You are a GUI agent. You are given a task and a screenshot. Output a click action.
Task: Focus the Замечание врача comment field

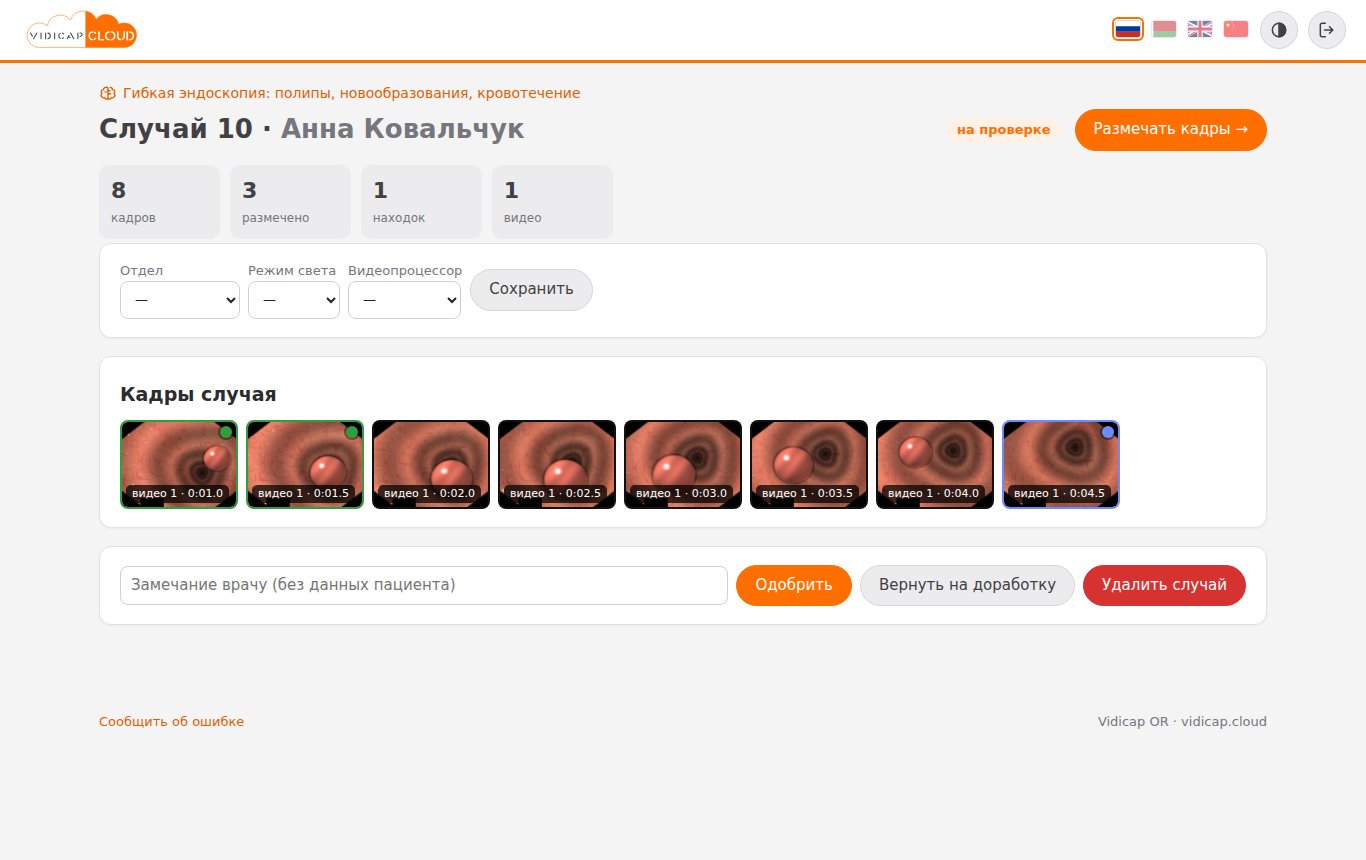pyautogui.click(x=424, y=585)
